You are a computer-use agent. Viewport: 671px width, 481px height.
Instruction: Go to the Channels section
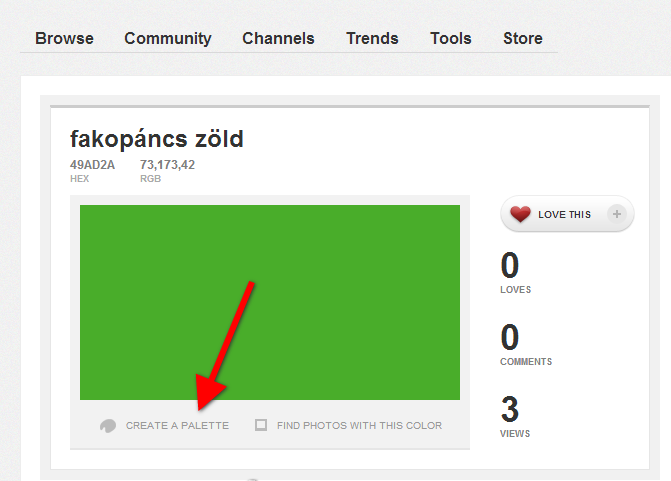278,39
